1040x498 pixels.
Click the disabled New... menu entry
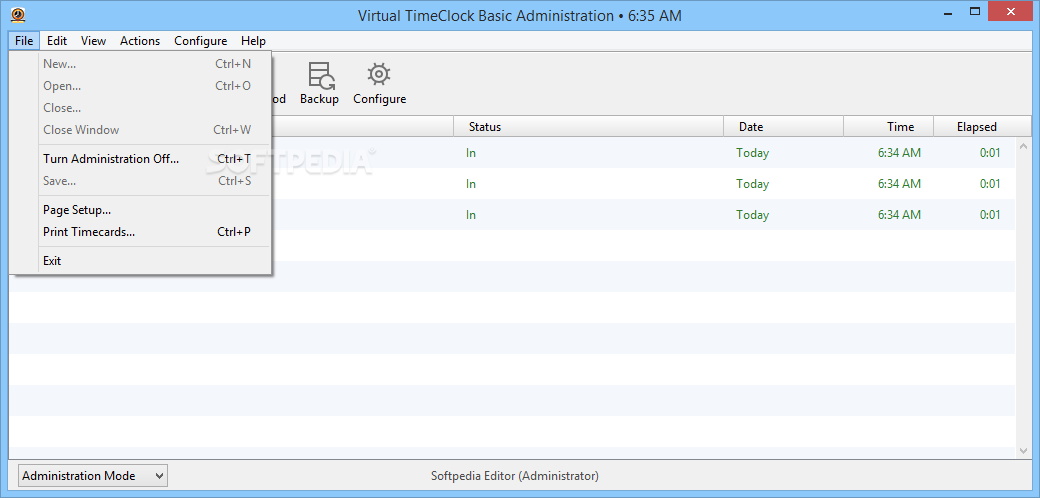(x=140, y=64)
